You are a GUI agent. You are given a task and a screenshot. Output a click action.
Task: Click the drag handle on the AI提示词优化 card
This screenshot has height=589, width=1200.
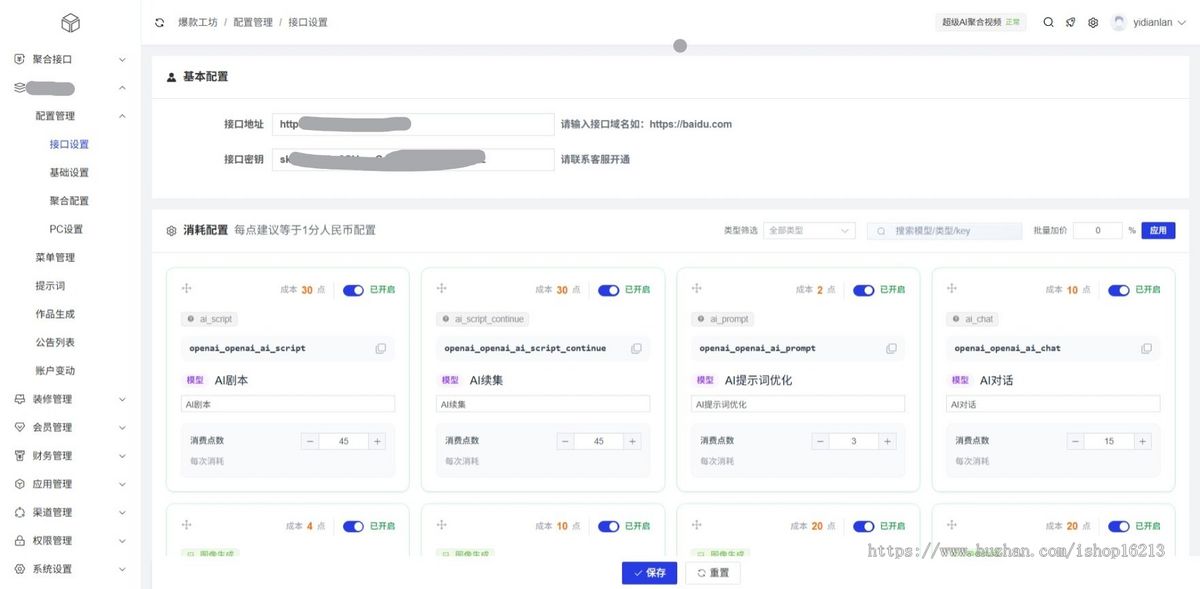pyautogui.click(x=696, y=288)
